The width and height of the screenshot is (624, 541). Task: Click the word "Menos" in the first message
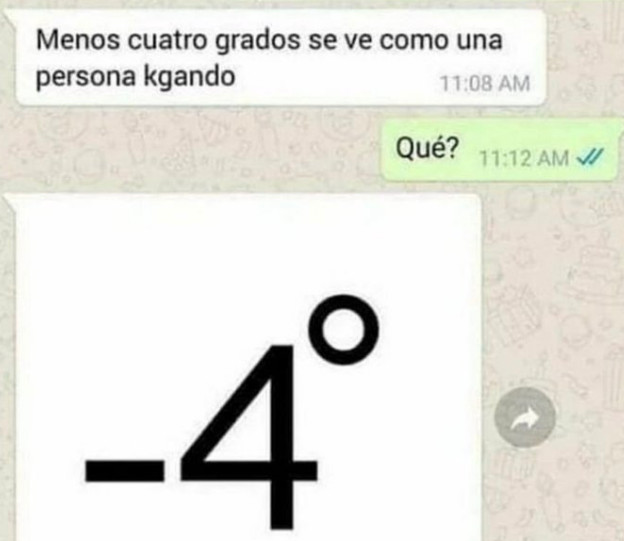pos(78,40)
